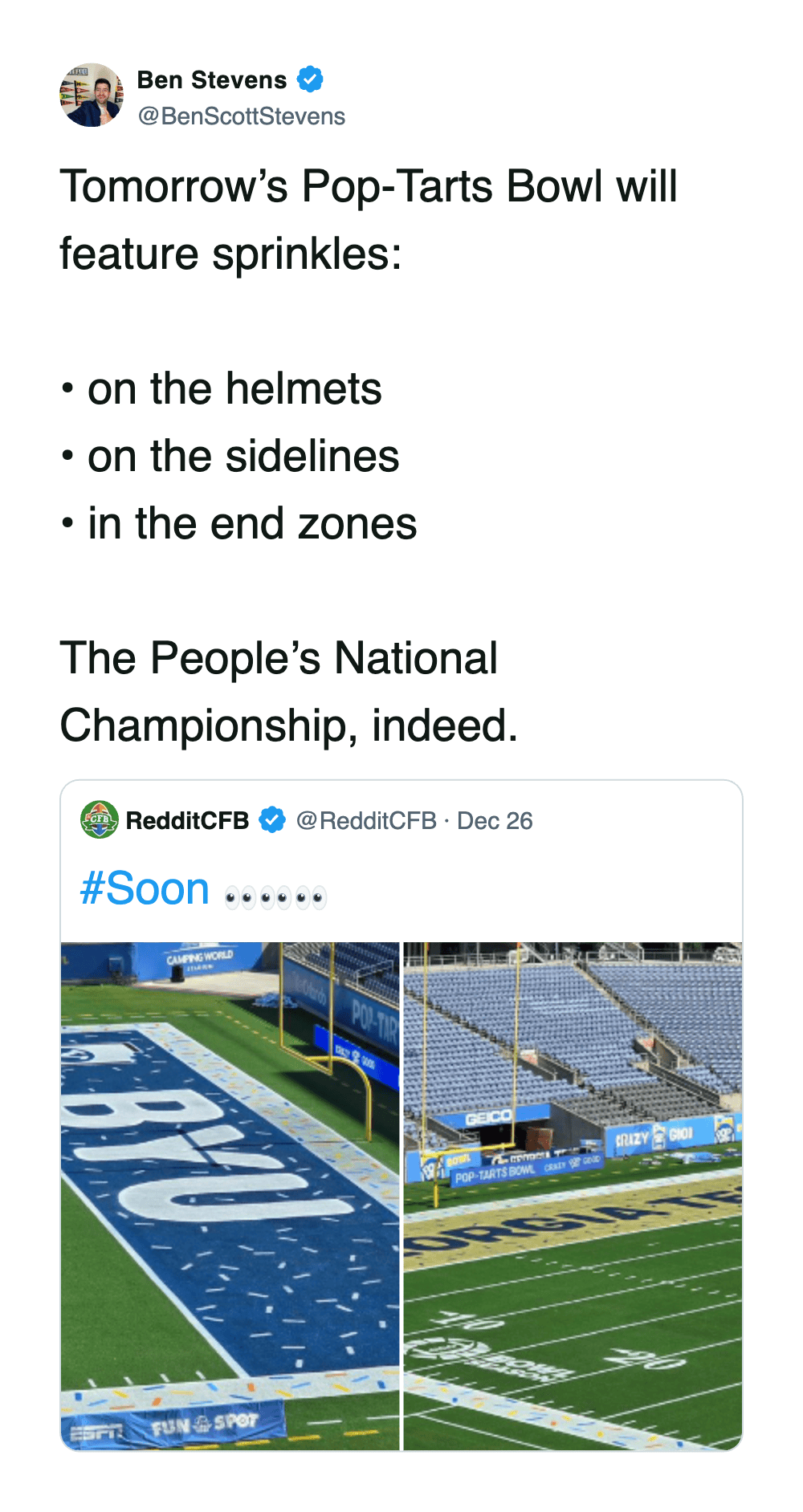The image size is (803, 1512).
Task: Open the RedditCFB avatar logo
Action: click(100, 819)
